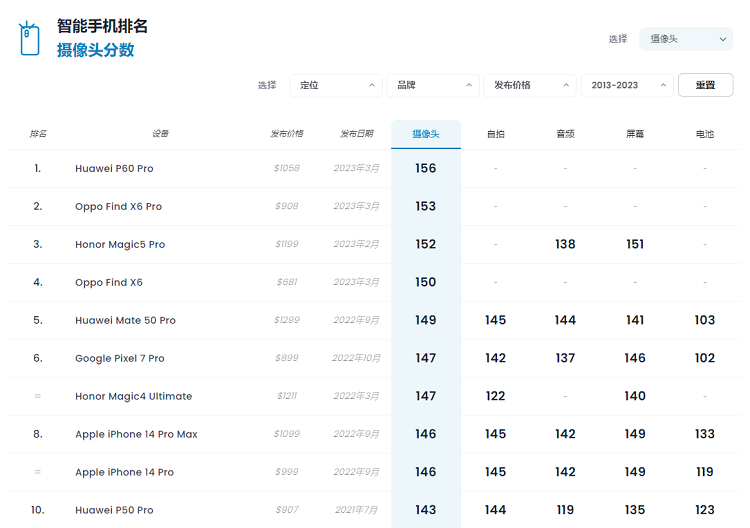Open the 2013-2023 year range dropdown
750x528 pixels.
tap(627, 86)
